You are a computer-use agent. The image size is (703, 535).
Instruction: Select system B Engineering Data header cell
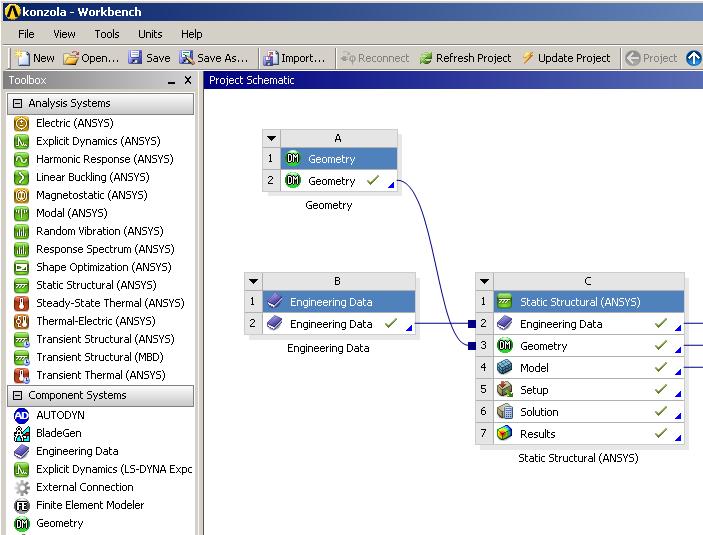pos(338,302)
